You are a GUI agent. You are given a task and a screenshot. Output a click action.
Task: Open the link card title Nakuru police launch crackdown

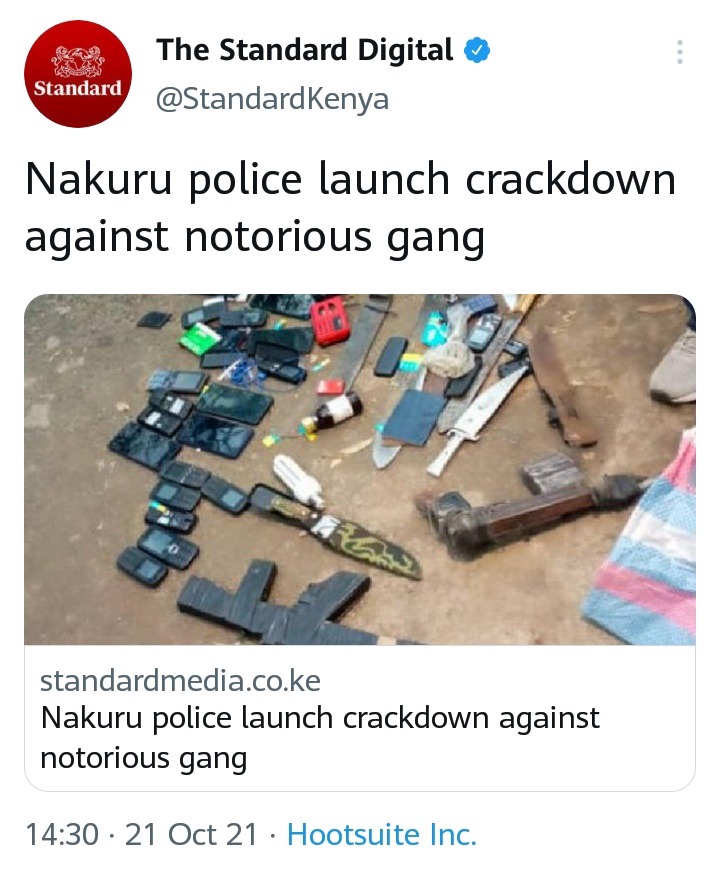tap(320, 737)
